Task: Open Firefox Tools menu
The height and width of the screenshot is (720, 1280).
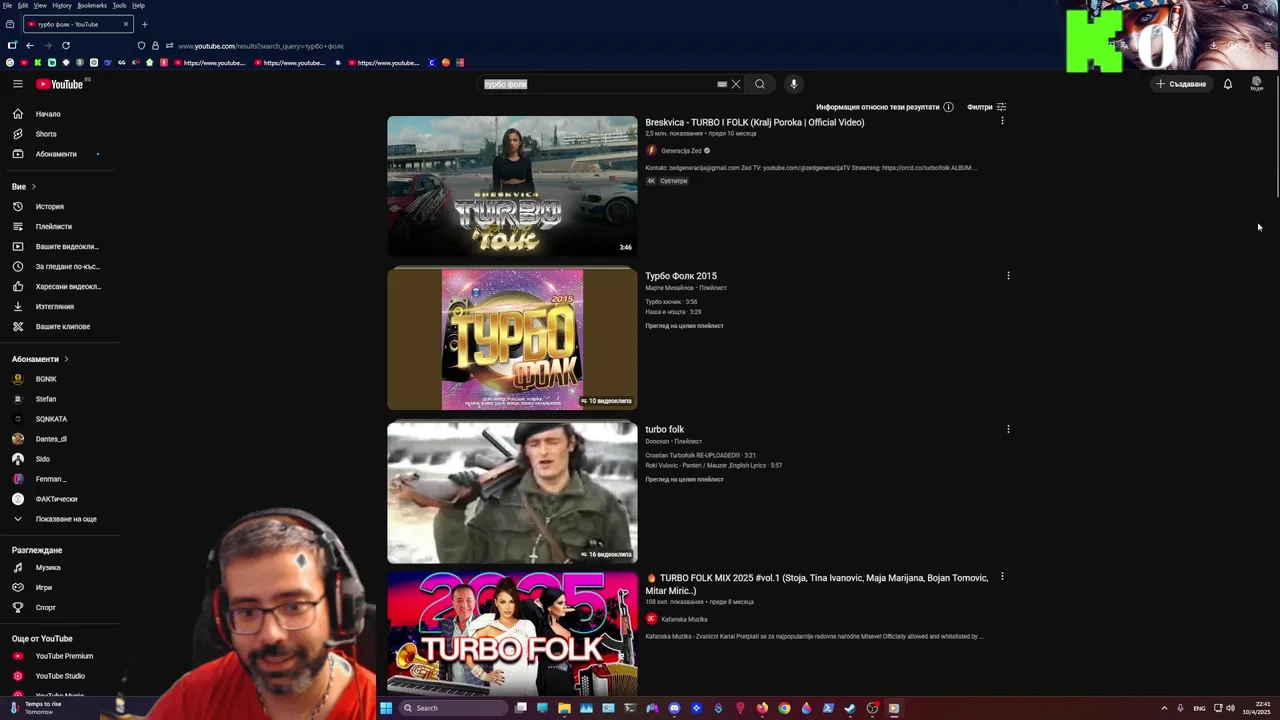Action: [119, 5]
